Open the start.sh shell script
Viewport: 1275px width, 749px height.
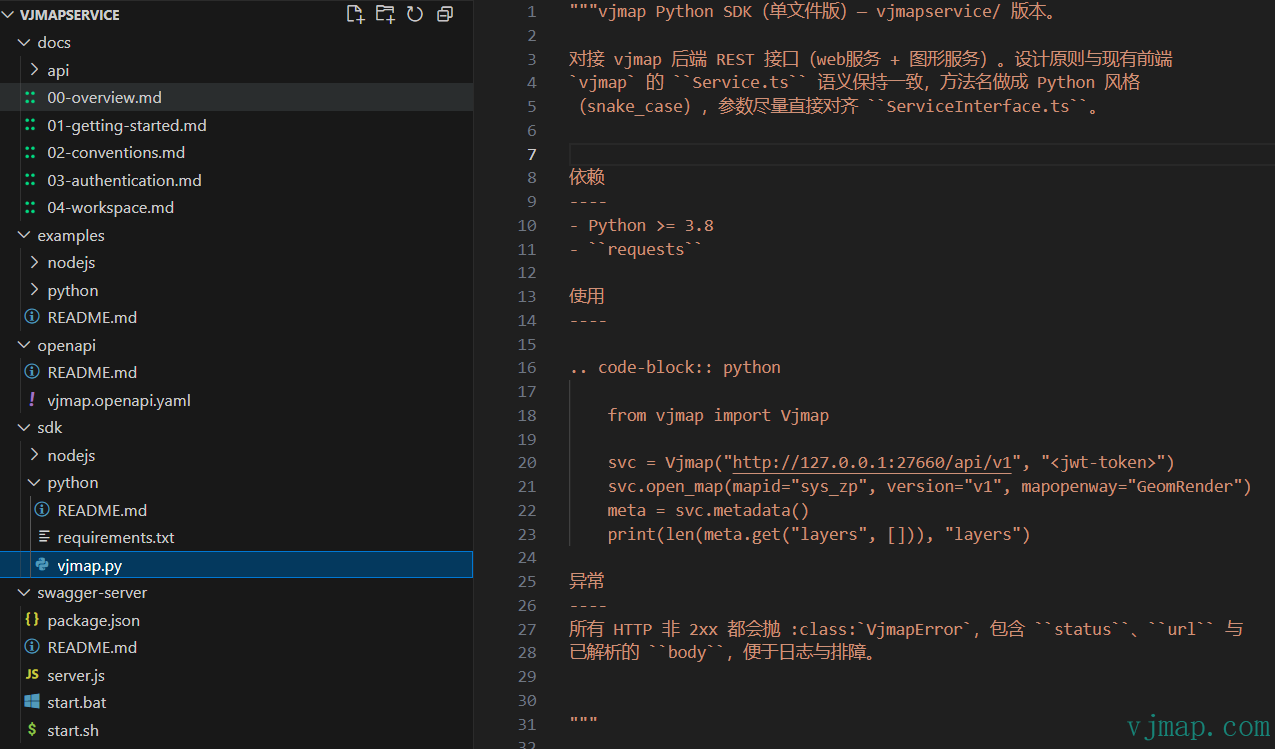(x=73, y=730)
